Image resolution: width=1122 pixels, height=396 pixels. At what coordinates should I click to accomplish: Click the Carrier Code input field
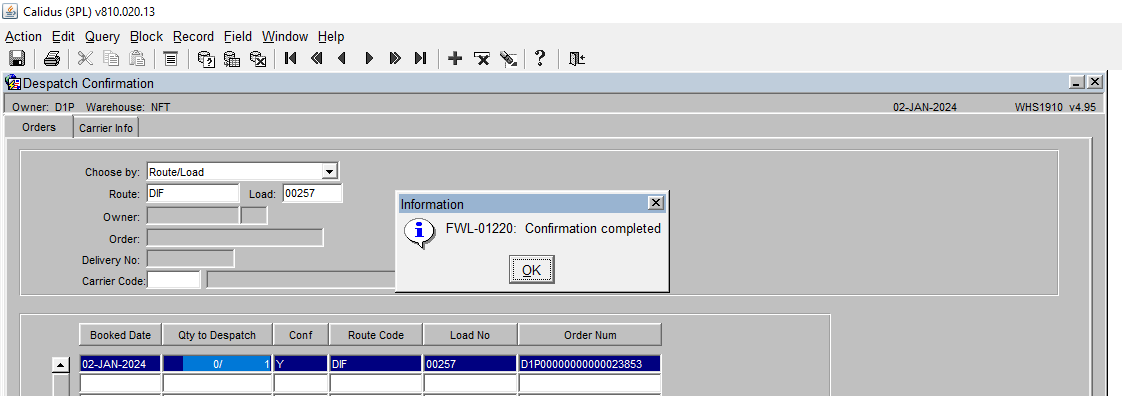pyautogui.click(x=174, y=280)
